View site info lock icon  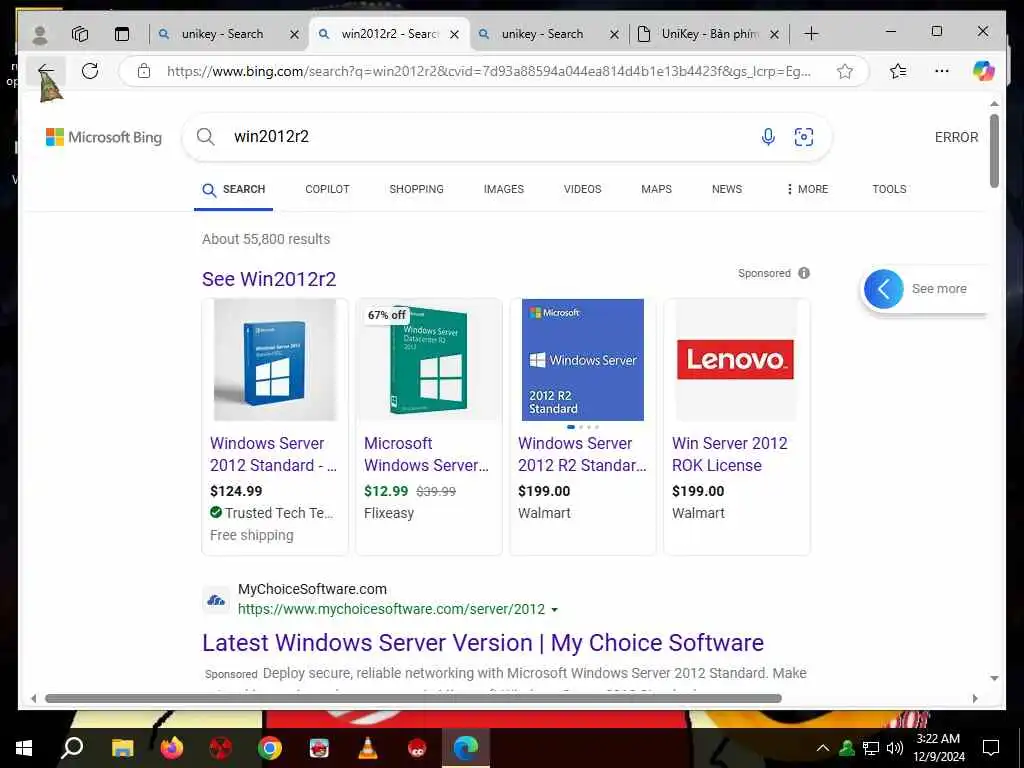pos(144,71)
